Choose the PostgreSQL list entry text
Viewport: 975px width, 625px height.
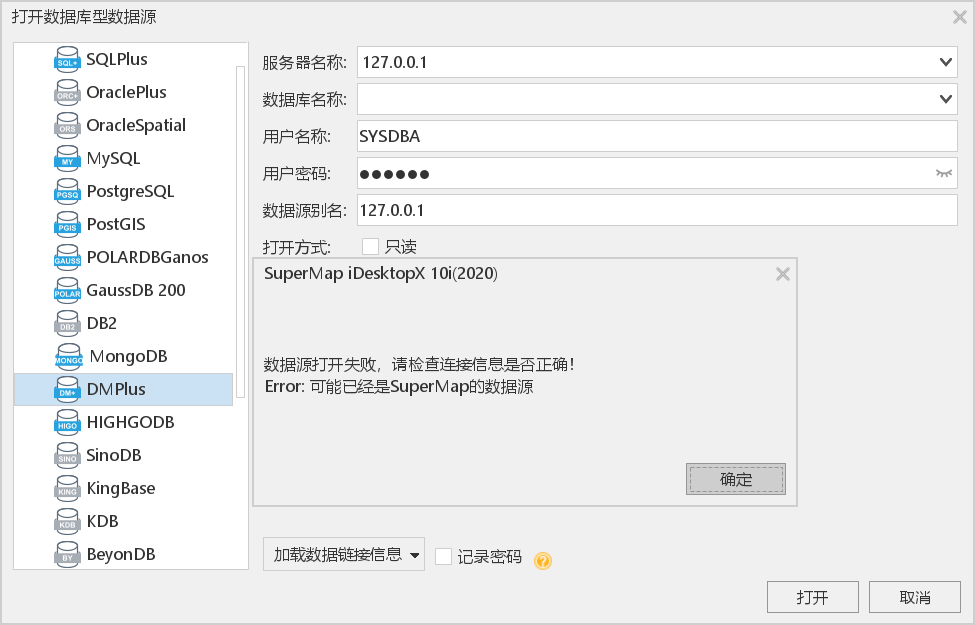[130, 191]
